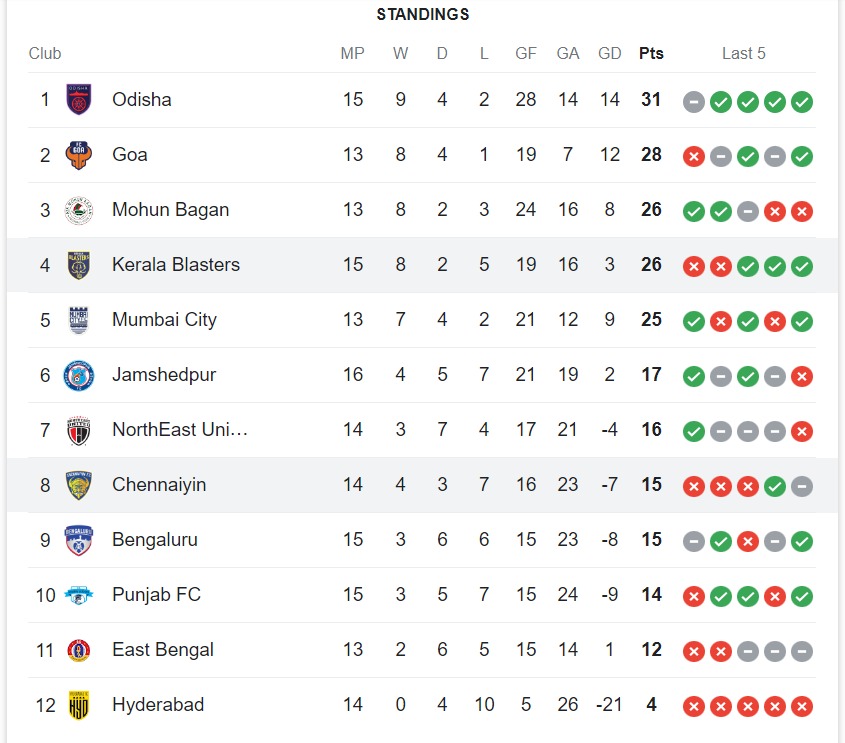The width and height of the screenshot is (845, 743).
Task: Click the Pts column header
Action: 651,53
